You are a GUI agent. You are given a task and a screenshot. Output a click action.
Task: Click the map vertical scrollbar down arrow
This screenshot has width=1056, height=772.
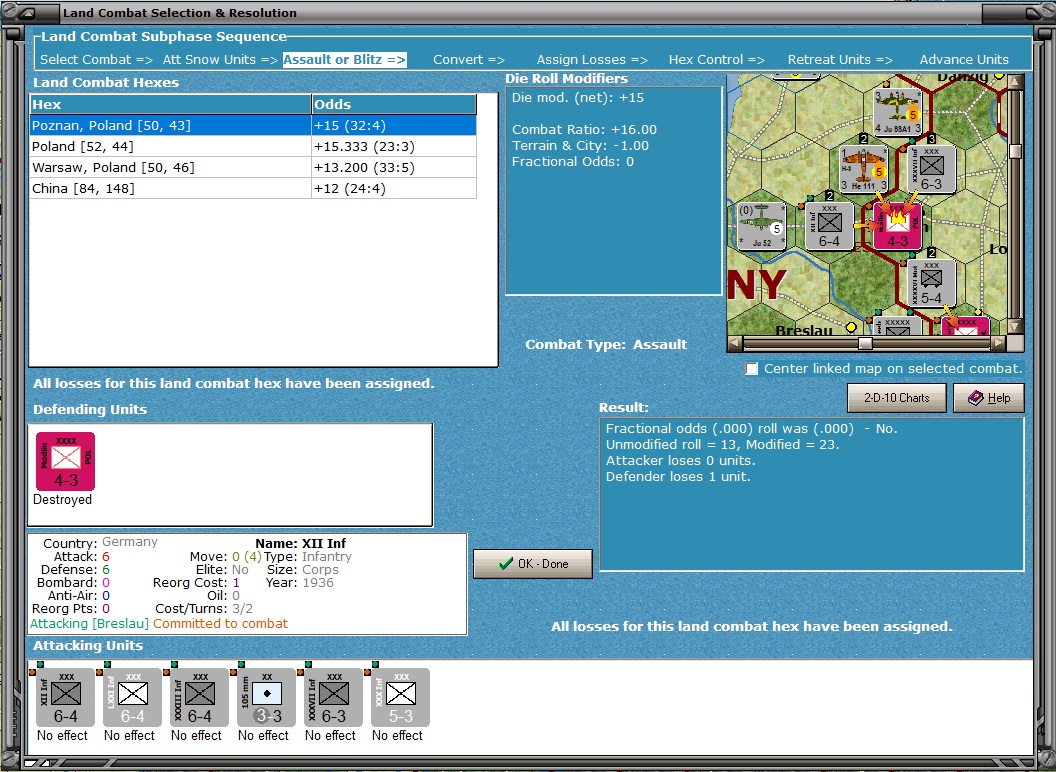coord(1015,327)
